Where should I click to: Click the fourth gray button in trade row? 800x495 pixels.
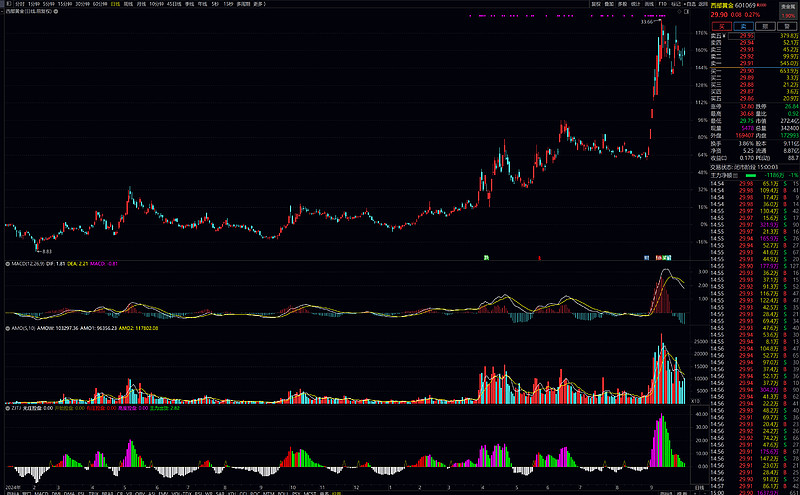[787, 27]
